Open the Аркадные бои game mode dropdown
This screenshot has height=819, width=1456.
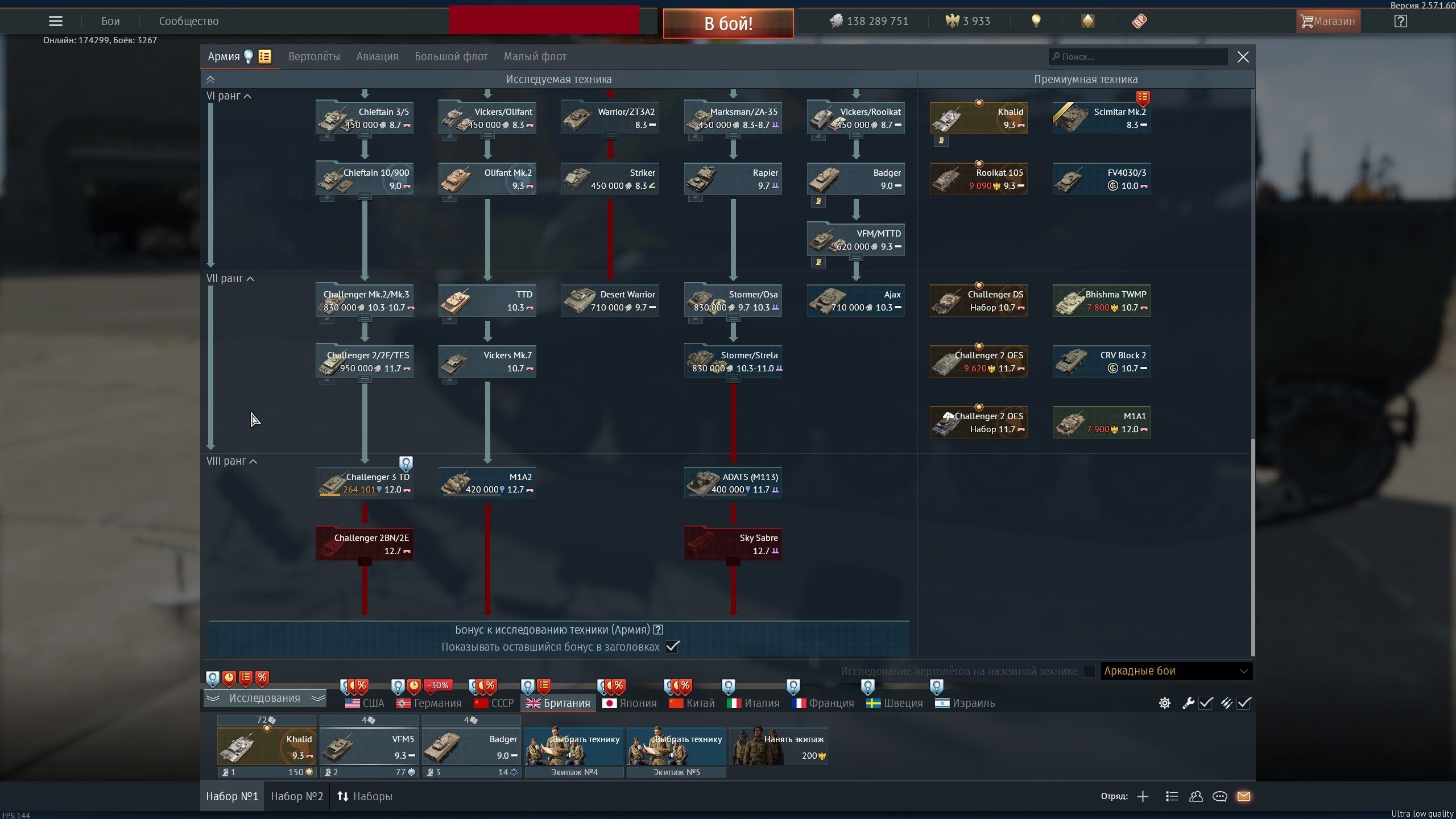click(x=1176, y=671)
